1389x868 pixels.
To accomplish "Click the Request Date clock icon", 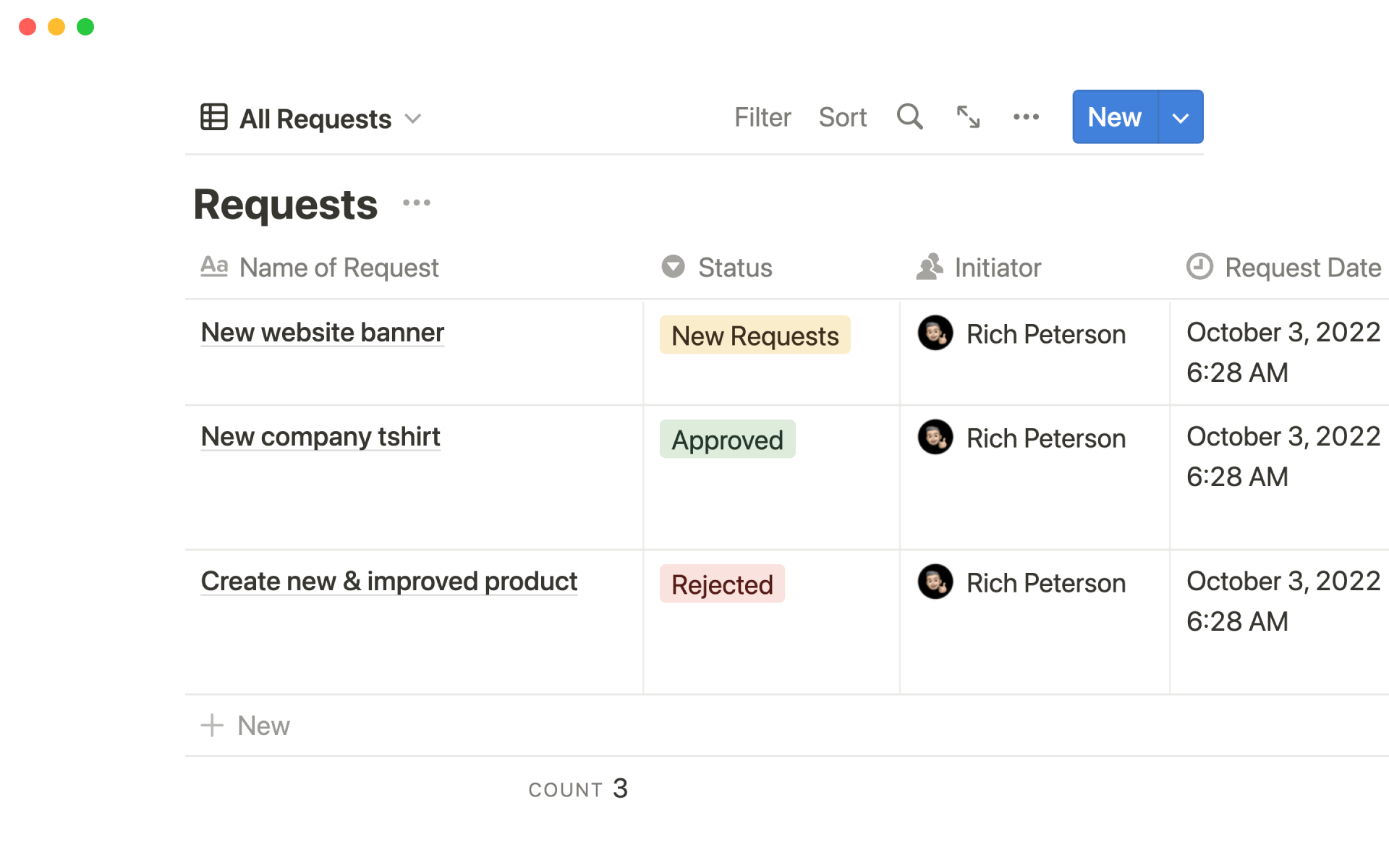I will tap(1199, 267).
